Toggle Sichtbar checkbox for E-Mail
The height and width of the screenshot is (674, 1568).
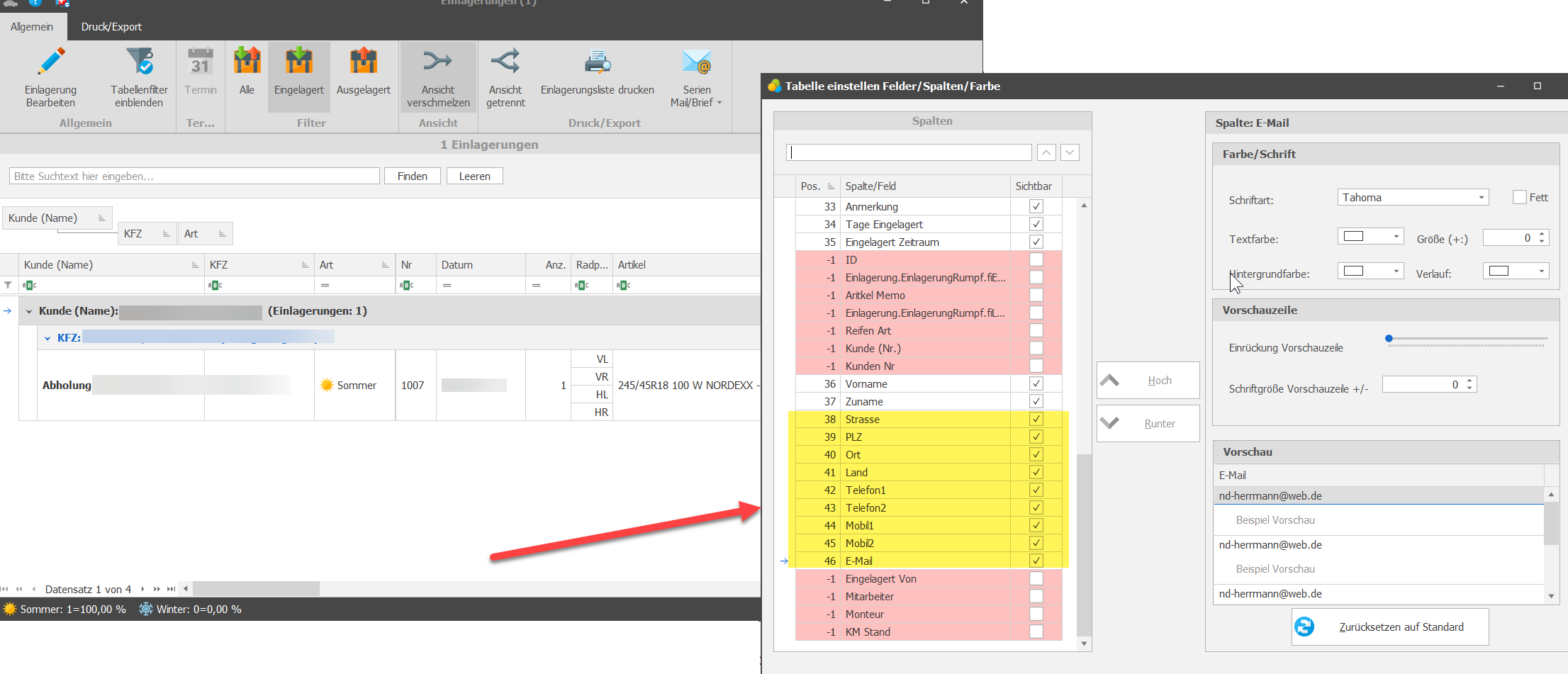tap(1036, 561)
